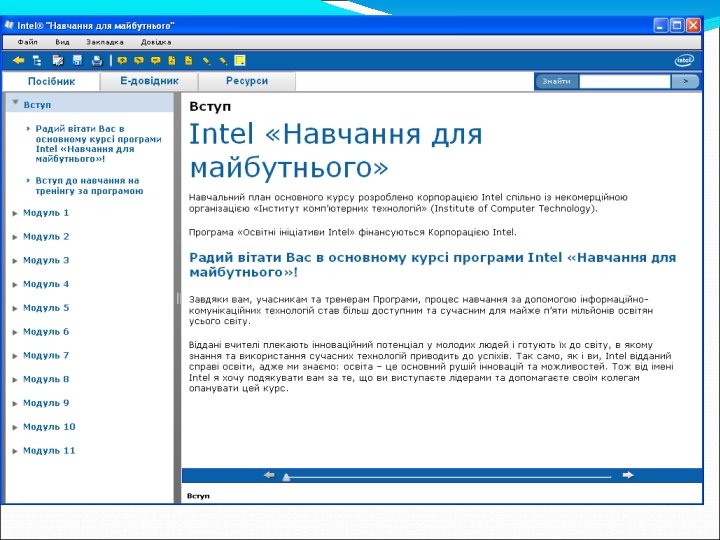Click the add comment bubble icon

122,61
